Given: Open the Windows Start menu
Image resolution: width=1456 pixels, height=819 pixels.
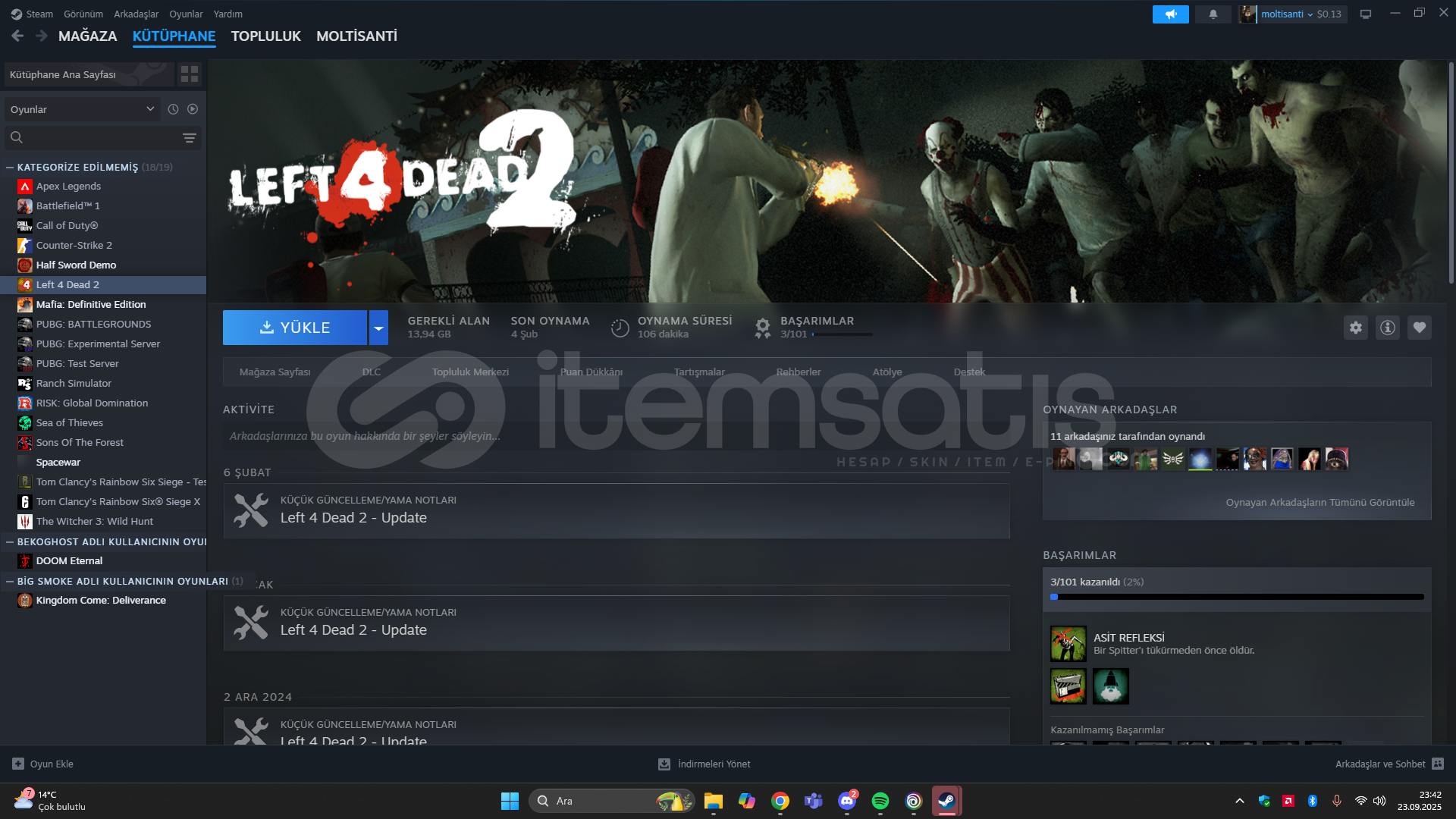Looking at the screenshot, I should click(x=510, y=801).
